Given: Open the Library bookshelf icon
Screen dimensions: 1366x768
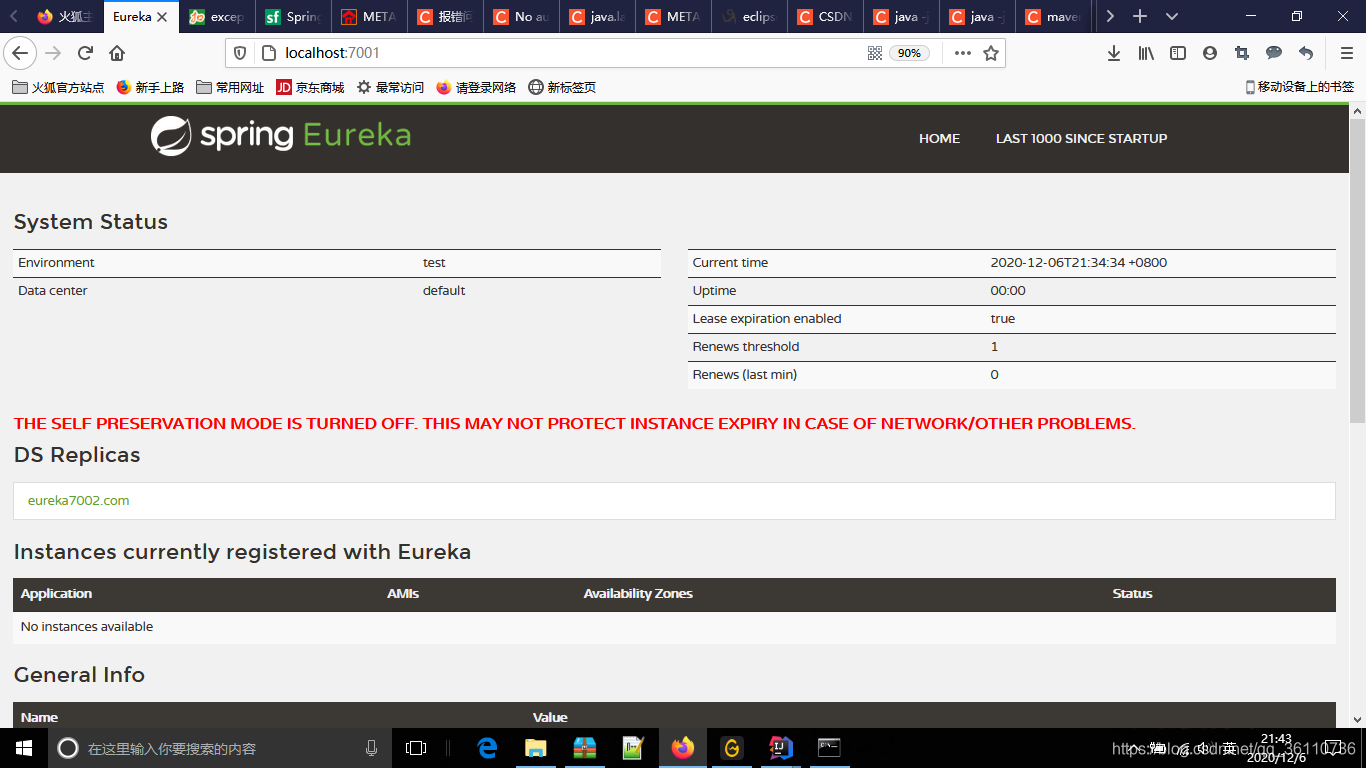Looking at the screenshot, I should (1146, 53).
